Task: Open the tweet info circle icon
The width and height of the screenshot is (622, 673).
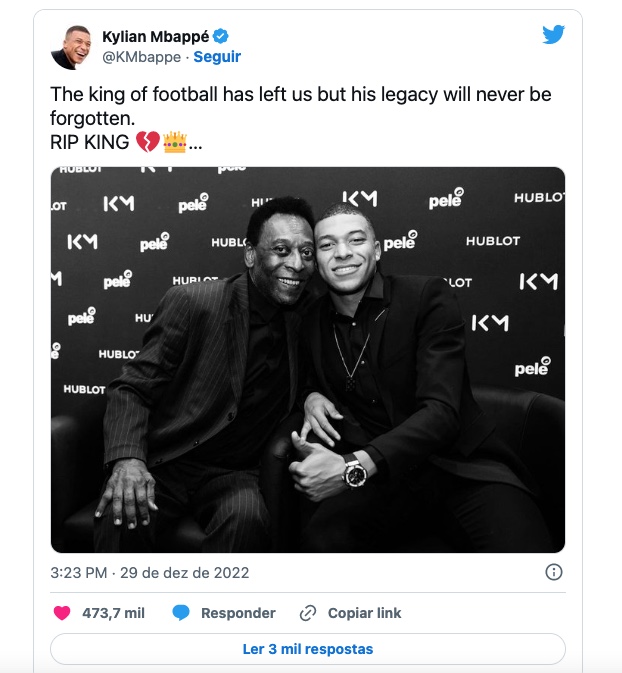Action: click(x=553, y=573)
